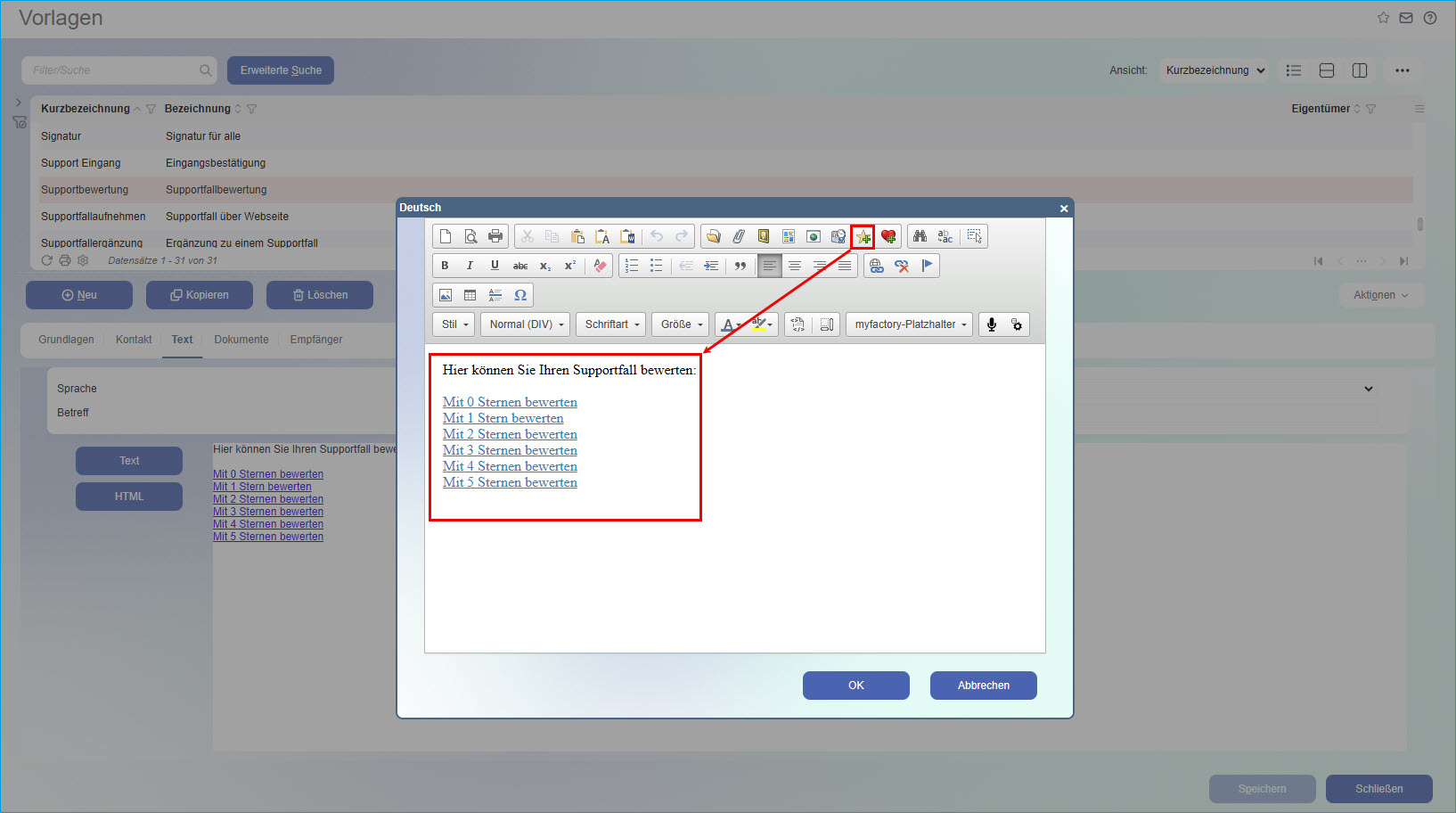The width and height of the screenshot is (1456, 813).
Task: Select the Supportbewertung row
Action: (x=726, y=190)
